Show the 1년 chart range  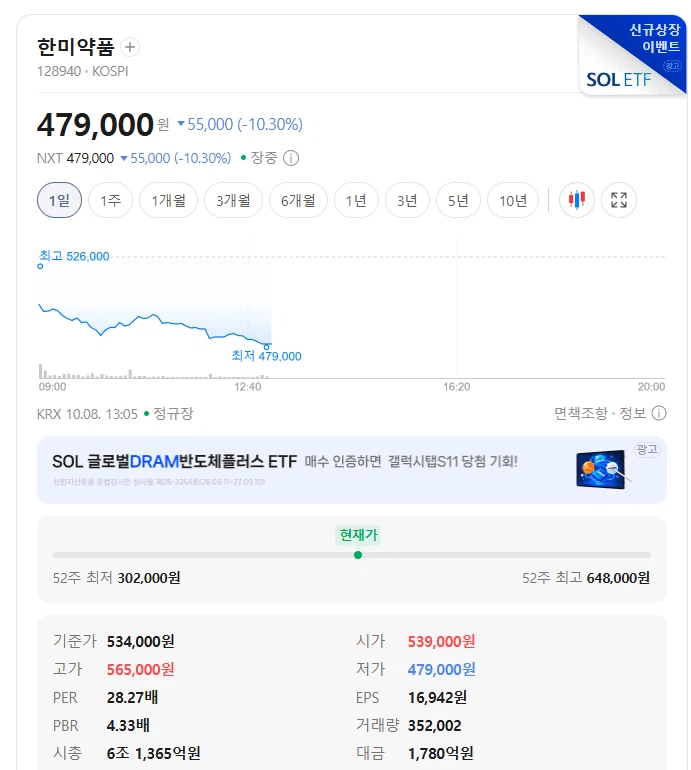tap(356, 200)
